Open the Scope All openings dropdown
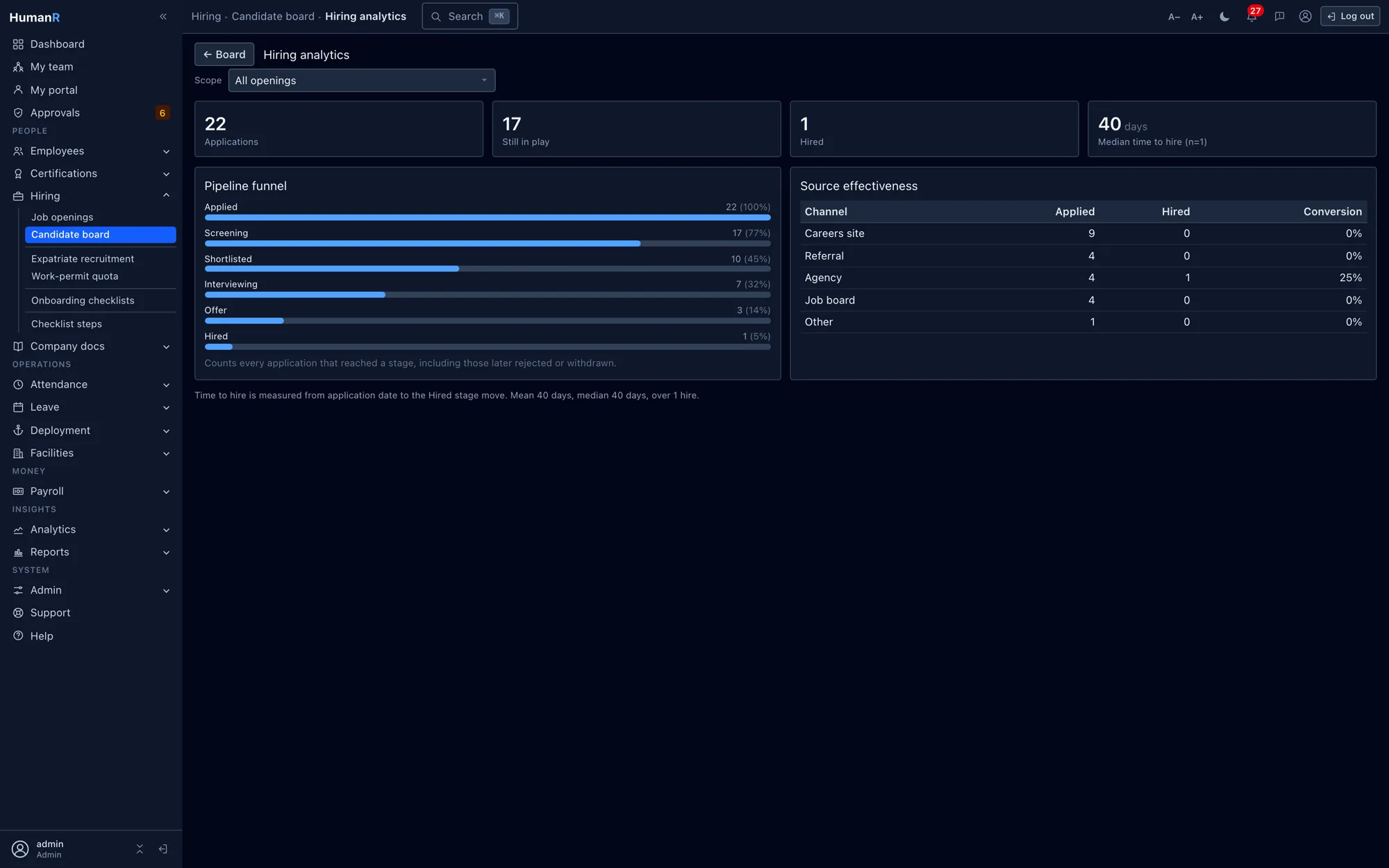Viewport: 1389px width, 868px height. (361, 80)
